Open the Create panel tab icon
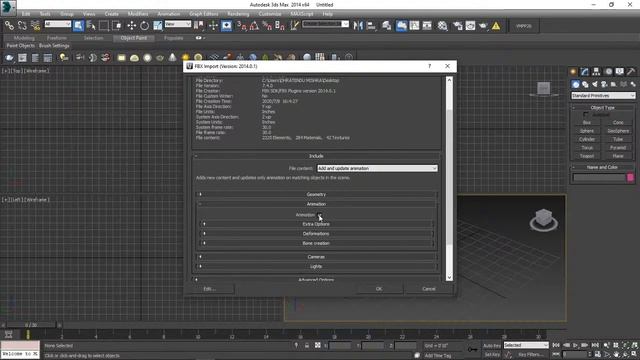 pos(573,72)
